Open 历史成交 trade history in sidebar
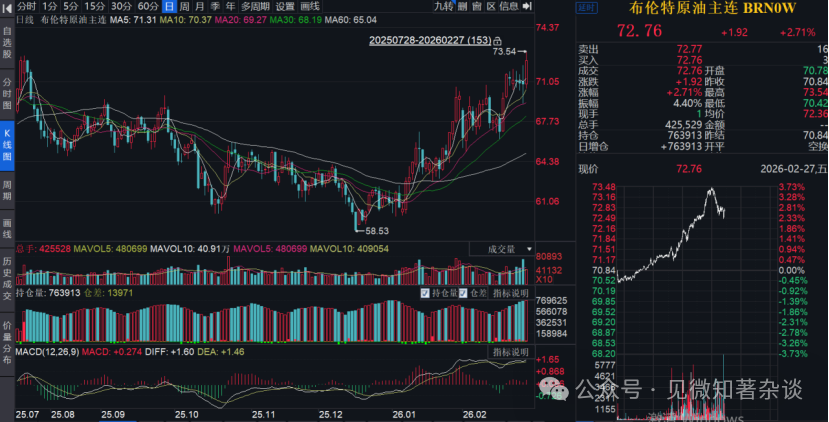 (x=7, y=277)
